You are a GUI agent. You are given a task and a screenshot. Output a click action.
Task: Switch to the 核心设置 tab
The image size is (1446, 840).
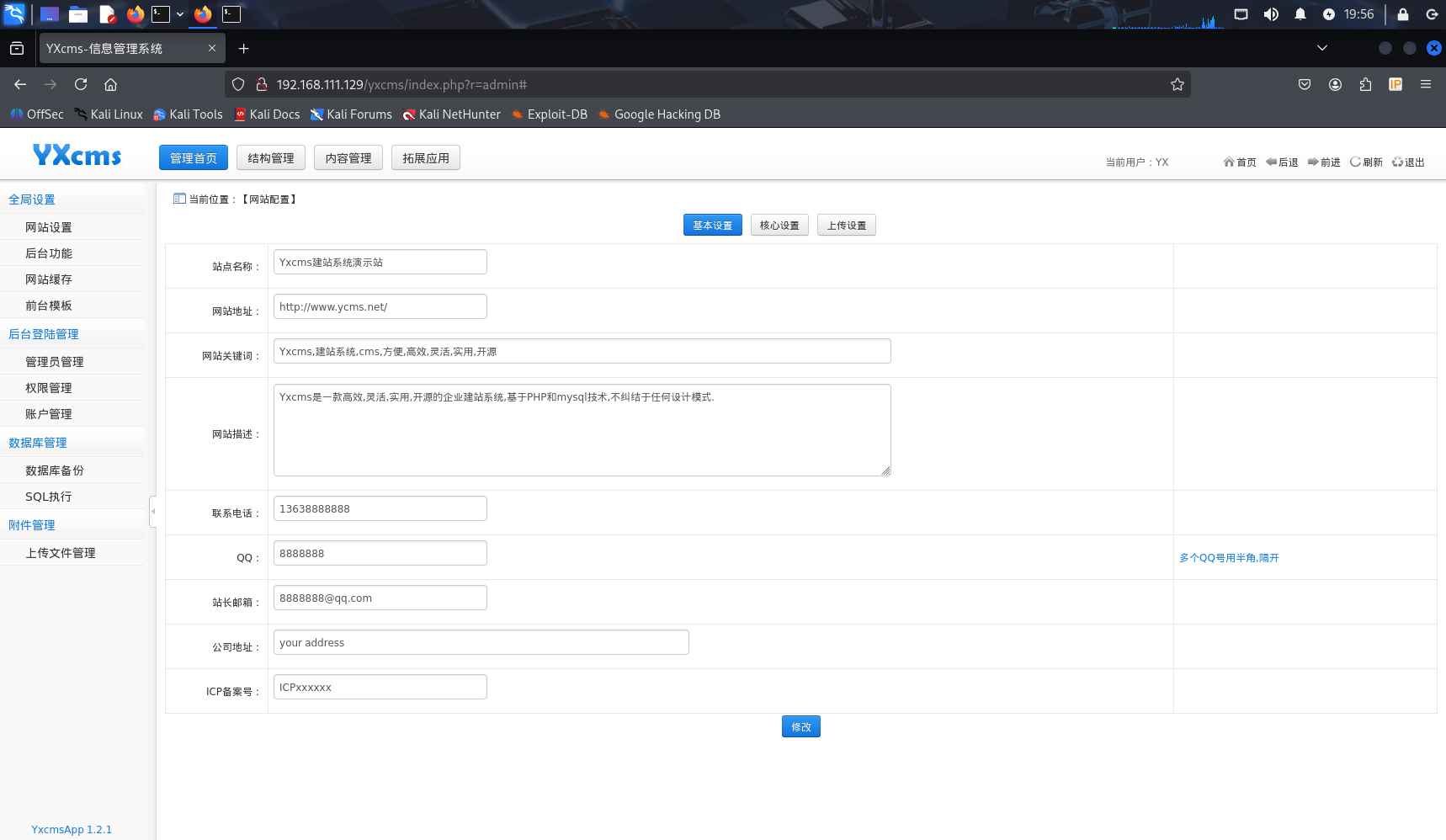(780, 226)
